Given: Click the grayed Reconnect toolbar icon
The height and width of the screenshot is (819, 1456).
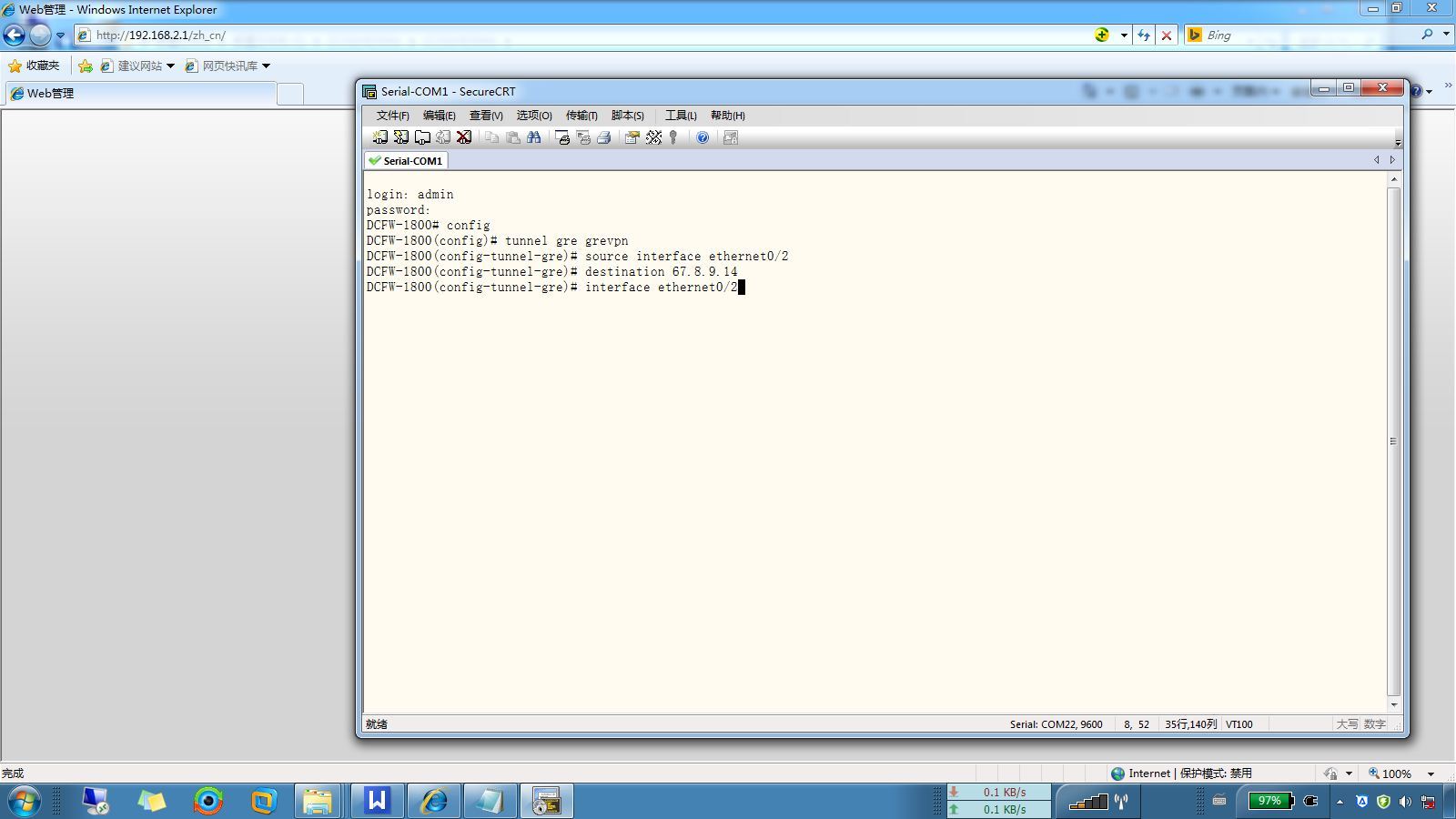Looking at the screenshot, I should [443, 137].
